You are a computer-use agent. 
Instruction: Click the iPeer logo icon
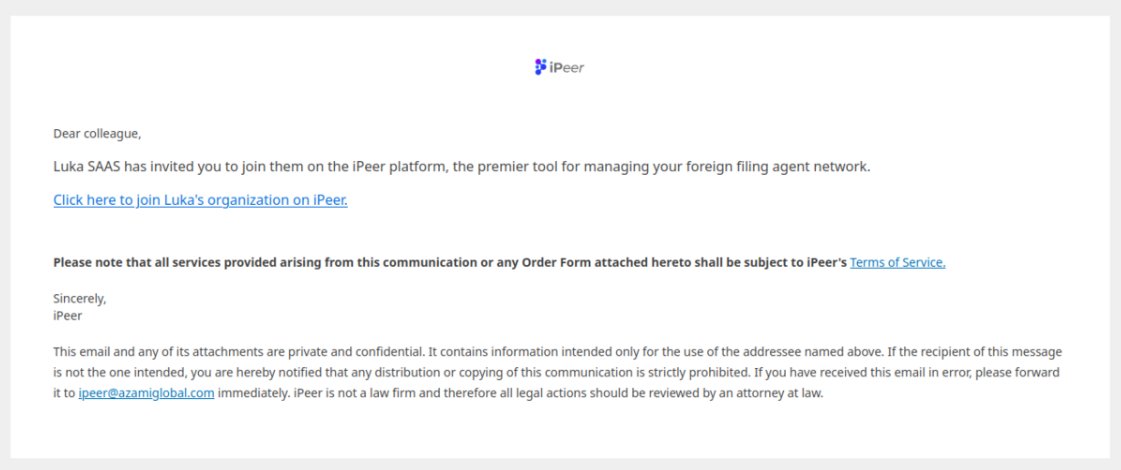coord(540,67)
